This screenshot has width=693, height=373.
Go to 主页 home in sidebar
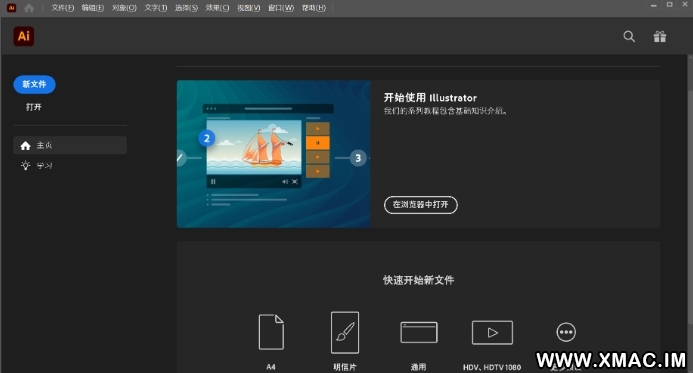point(70,145)
